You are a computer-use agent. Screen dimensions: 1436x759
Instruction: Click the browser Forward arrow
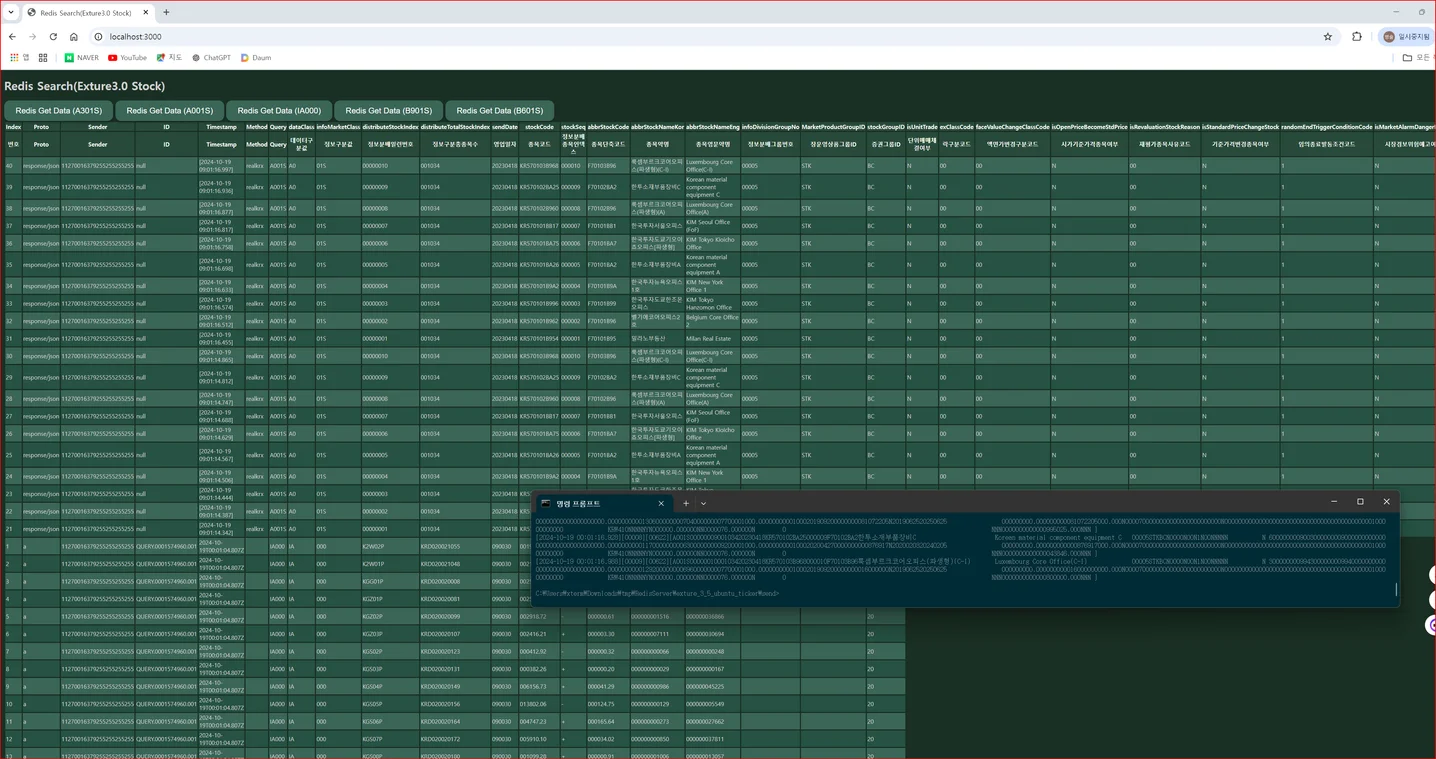(32, 37)
